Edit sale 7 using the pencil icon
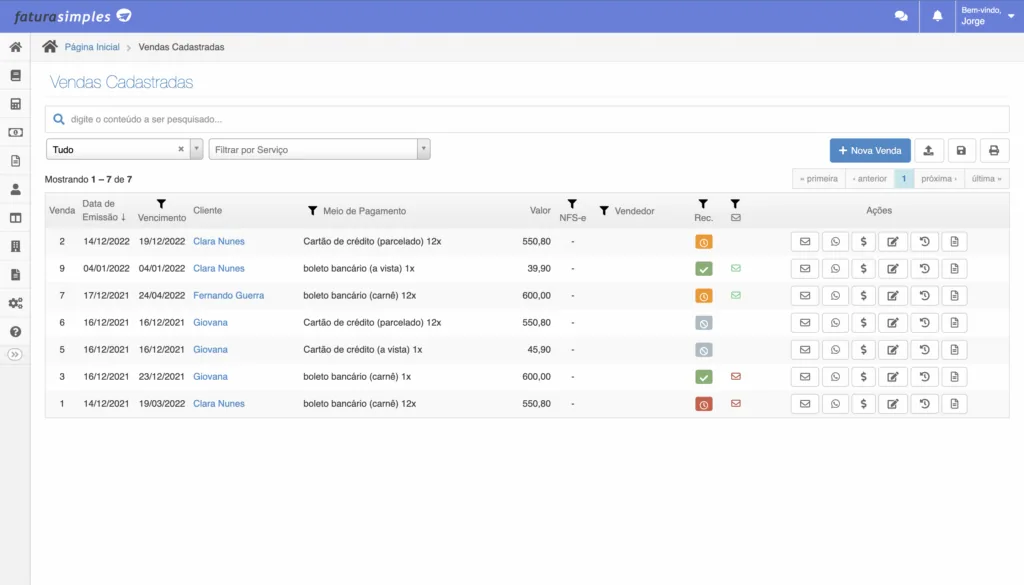The height and width of the screenshot is (585, 1024). click(892, 296)
